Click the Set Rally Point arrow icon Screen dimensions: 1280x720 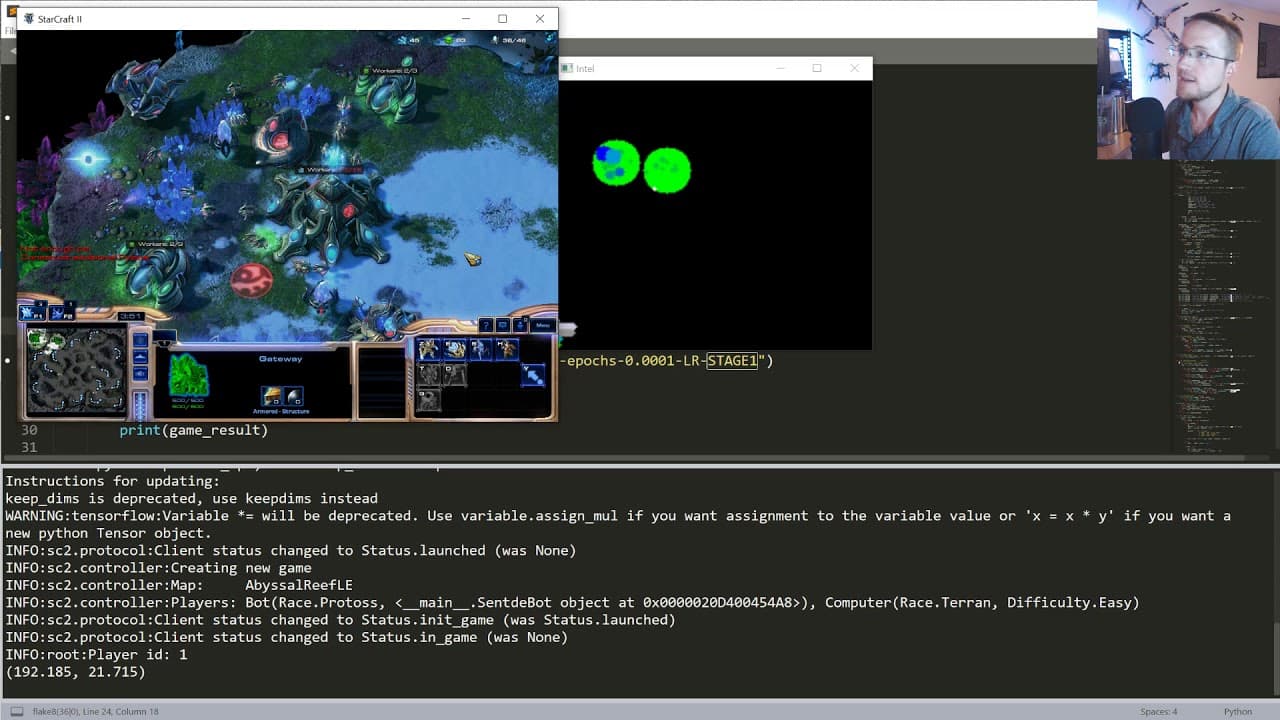point(534,375)
